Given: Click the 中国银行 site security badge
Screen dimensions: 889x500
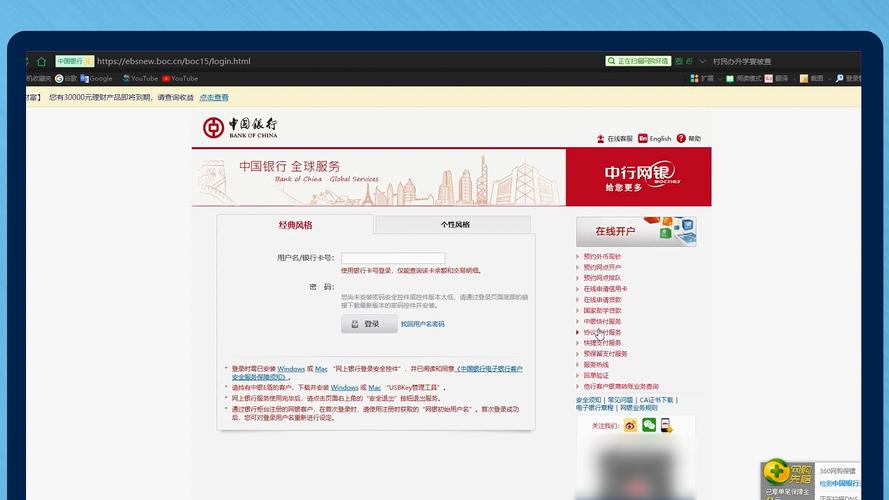Looking at the screenshot, I should coord(74,61).
